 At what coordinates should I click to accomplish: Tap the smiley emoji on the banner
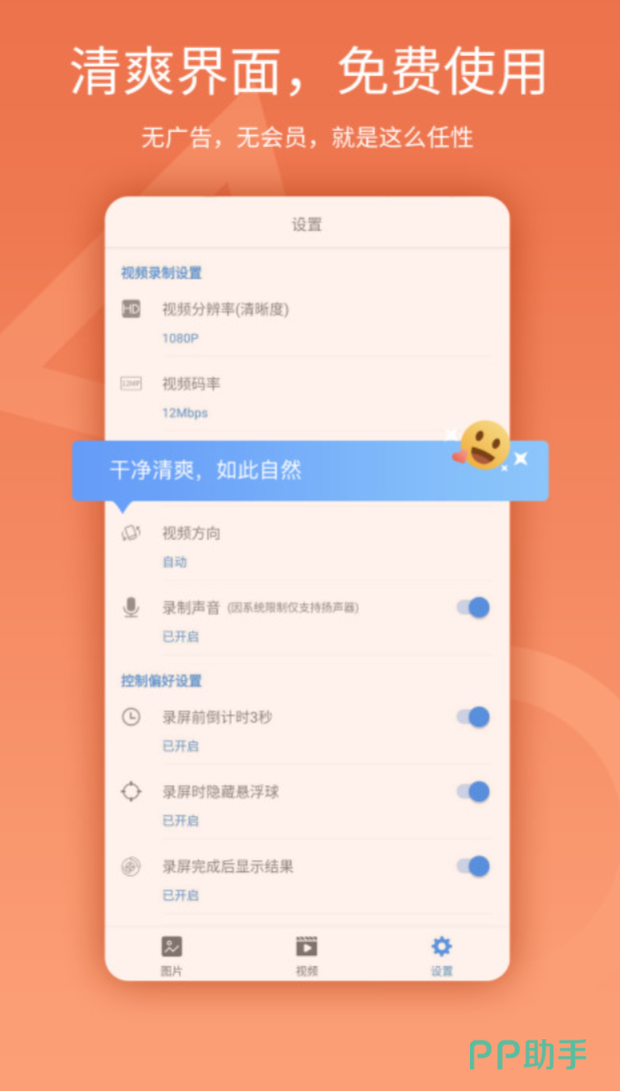click(x=485, y=445)
